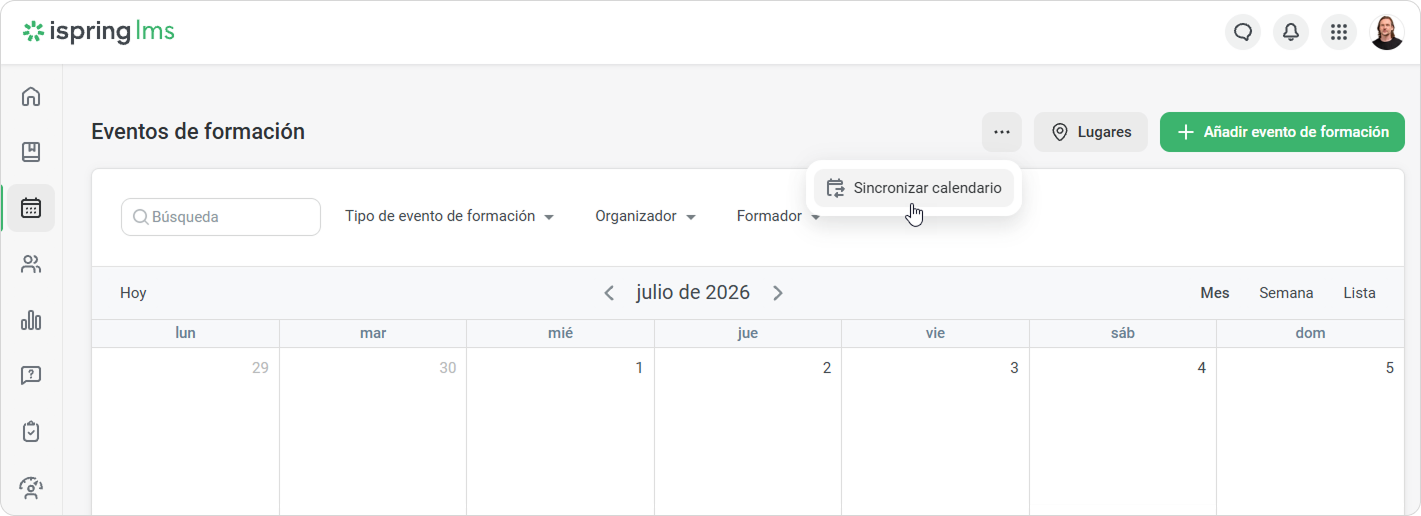Viewport: 1421px width, 516px height.
Task: Open the clipboard tasks icon in sidebar
Action: coord(31,432)
